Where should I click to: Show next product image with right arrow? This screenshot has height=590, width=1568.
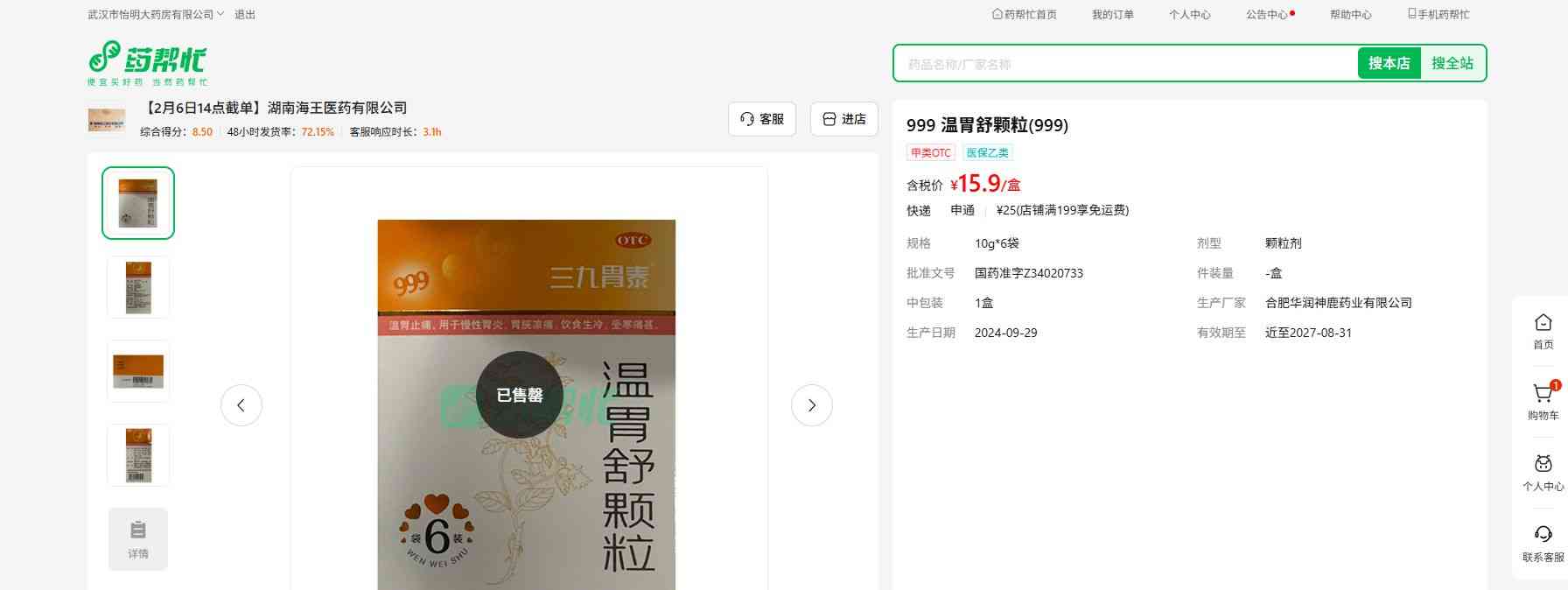(x=811, y=405)
